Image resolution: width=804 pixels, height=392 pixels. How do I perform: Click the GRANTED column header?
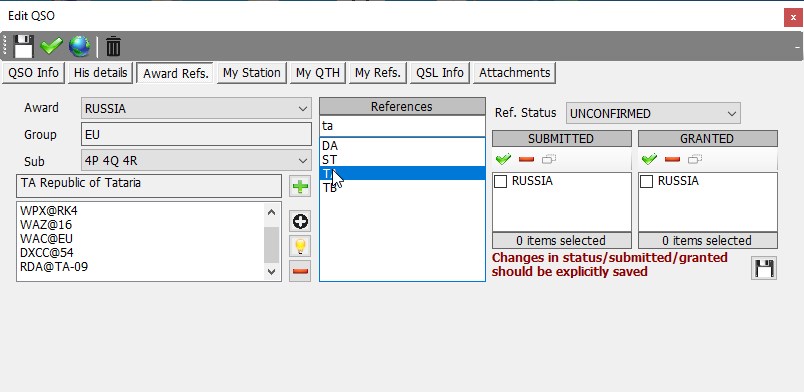(708, 139)
